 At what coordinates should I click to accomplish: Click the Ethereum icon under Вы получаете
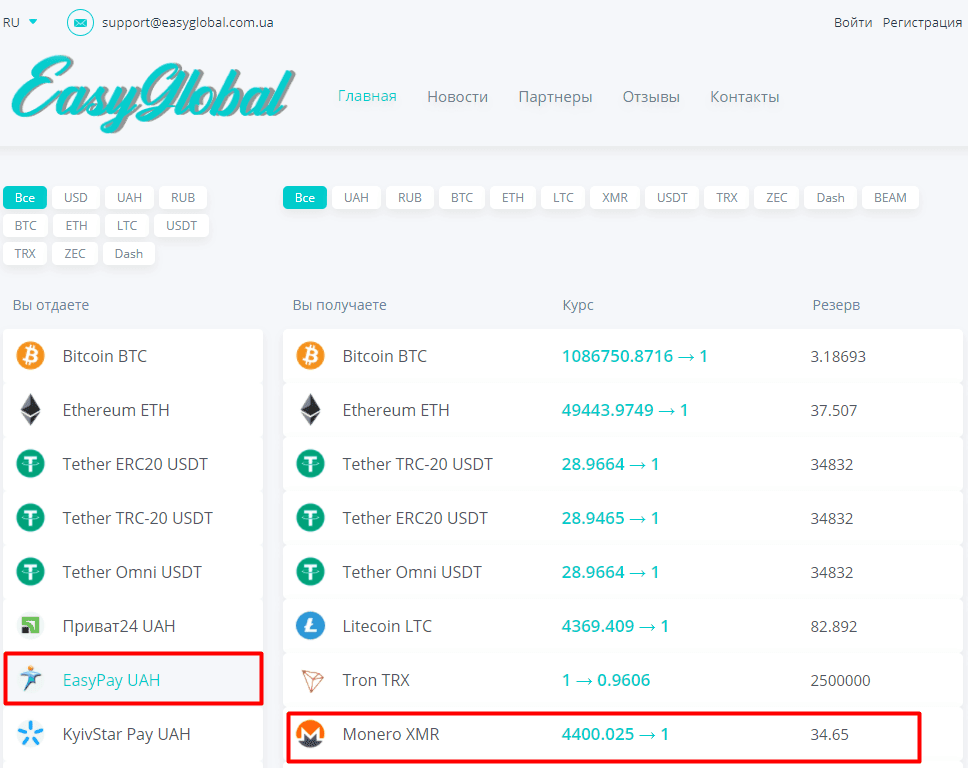pyautogui.click(x=310, y=409)
